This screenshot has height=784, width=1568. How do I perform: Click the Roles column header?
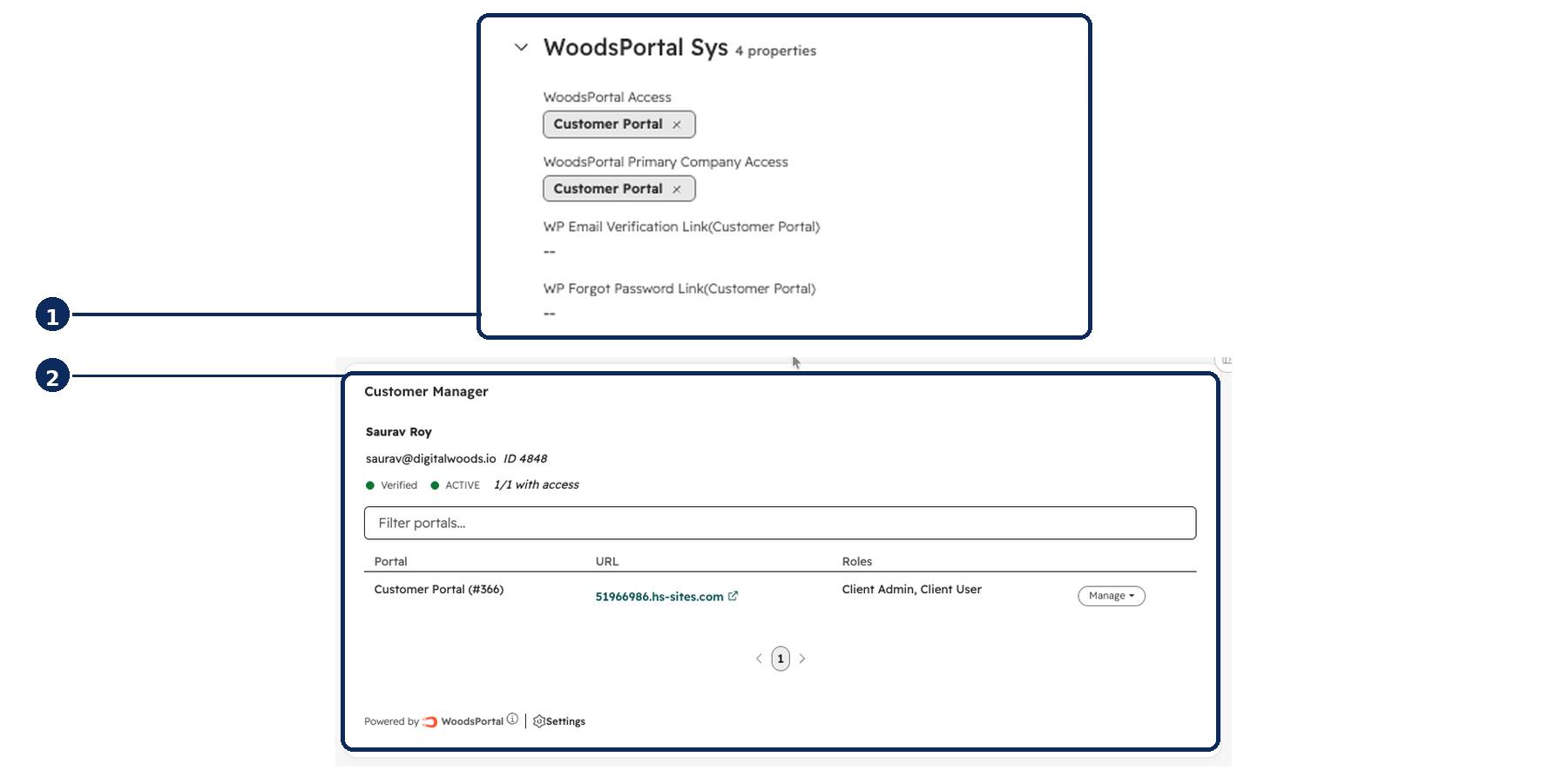click(857, 562)
